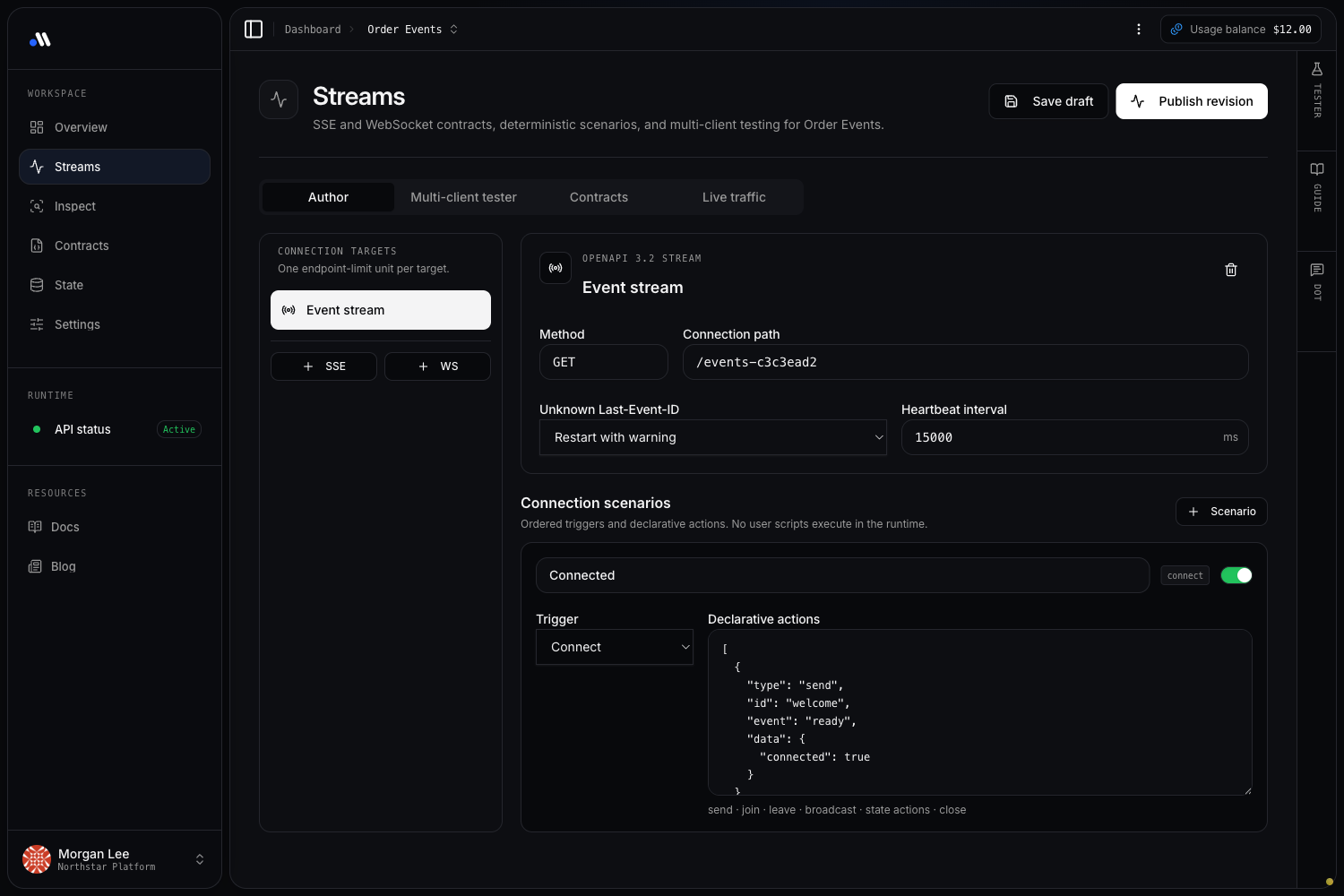The width and height of the screenshot is (1344, 896).
Task: Open Settings in workspace sidebar
Action: coord(115,324)
